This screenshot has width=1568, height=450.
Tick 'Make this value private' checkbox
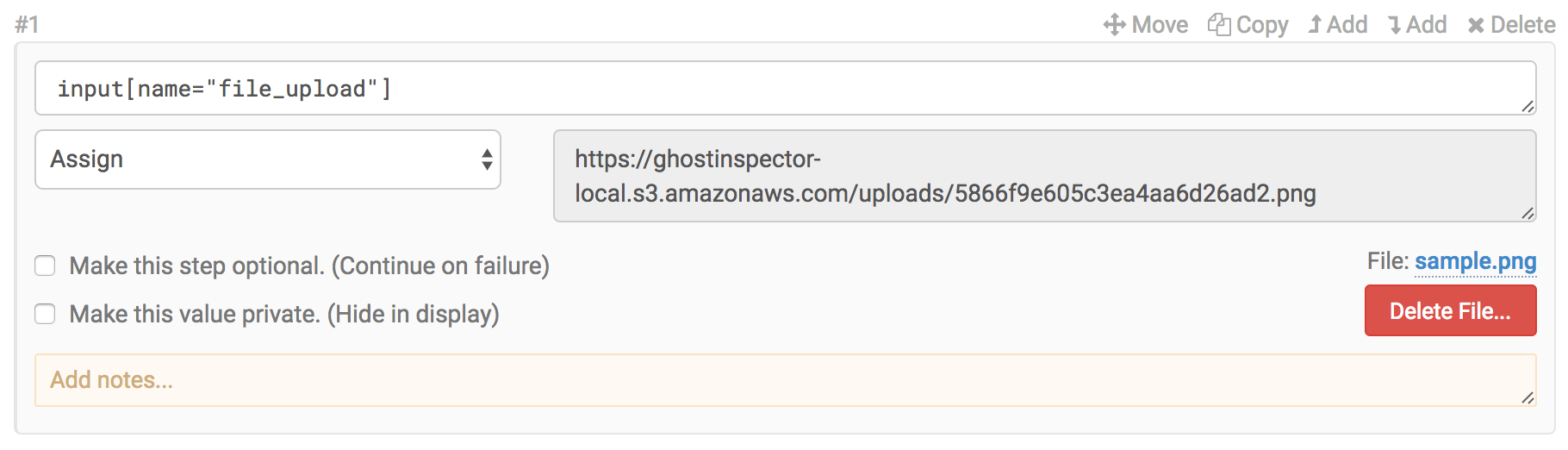coord(45,314)
